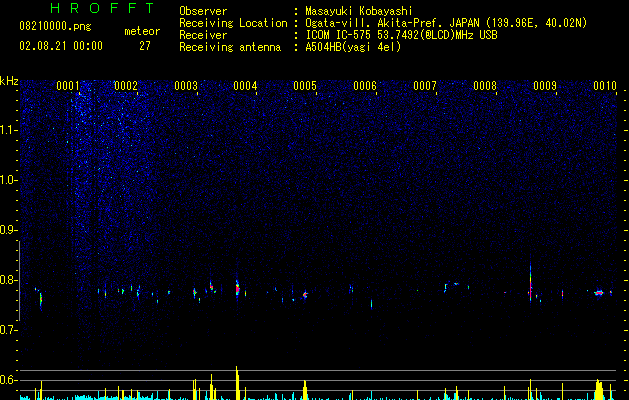629x400 pixels.
Task: Click the 0.8 frequency axis label
Action: point(9,280)
